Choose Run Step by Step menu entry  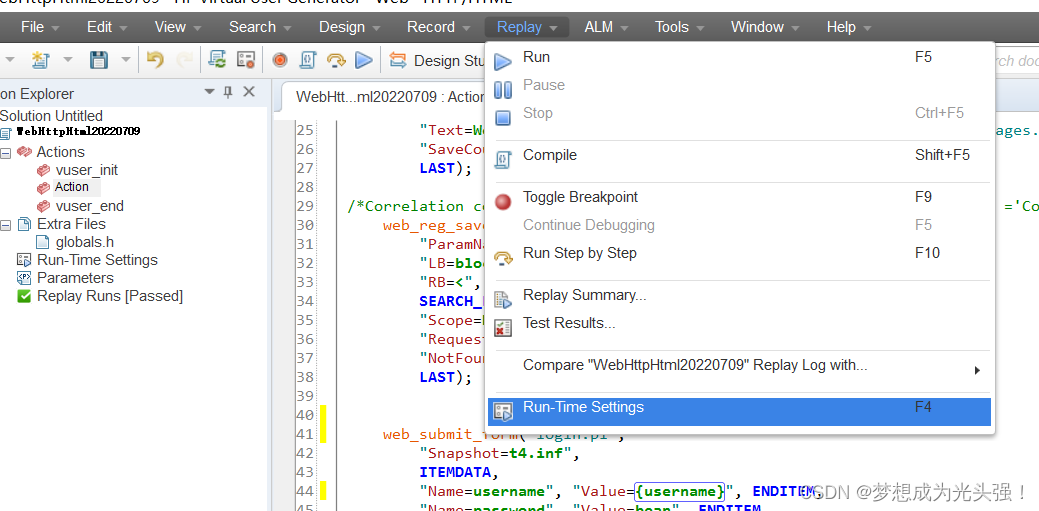(x=739, y=253)
